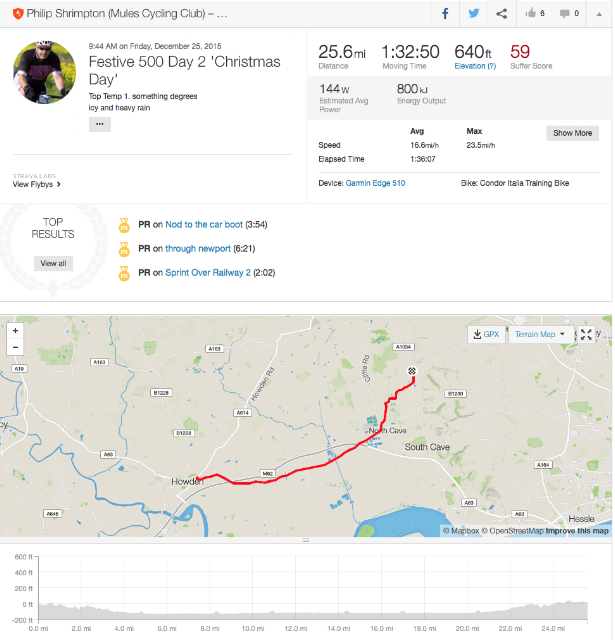
Task: Click the Elevation (?) help link
Action: (475, 66)
